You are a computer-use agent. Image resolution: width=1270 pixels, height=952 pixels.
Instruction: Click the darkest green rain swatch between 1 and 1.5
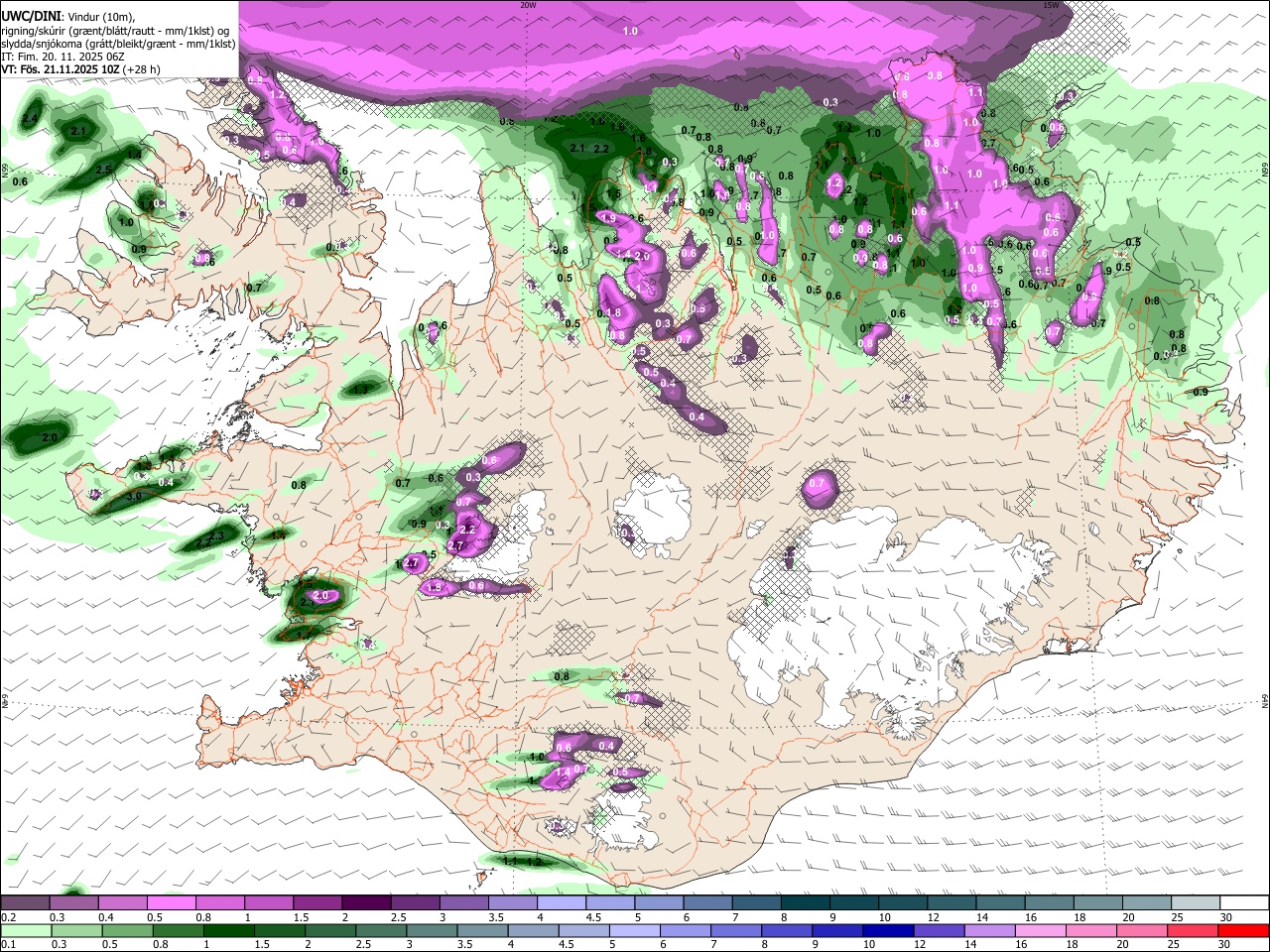228,930
